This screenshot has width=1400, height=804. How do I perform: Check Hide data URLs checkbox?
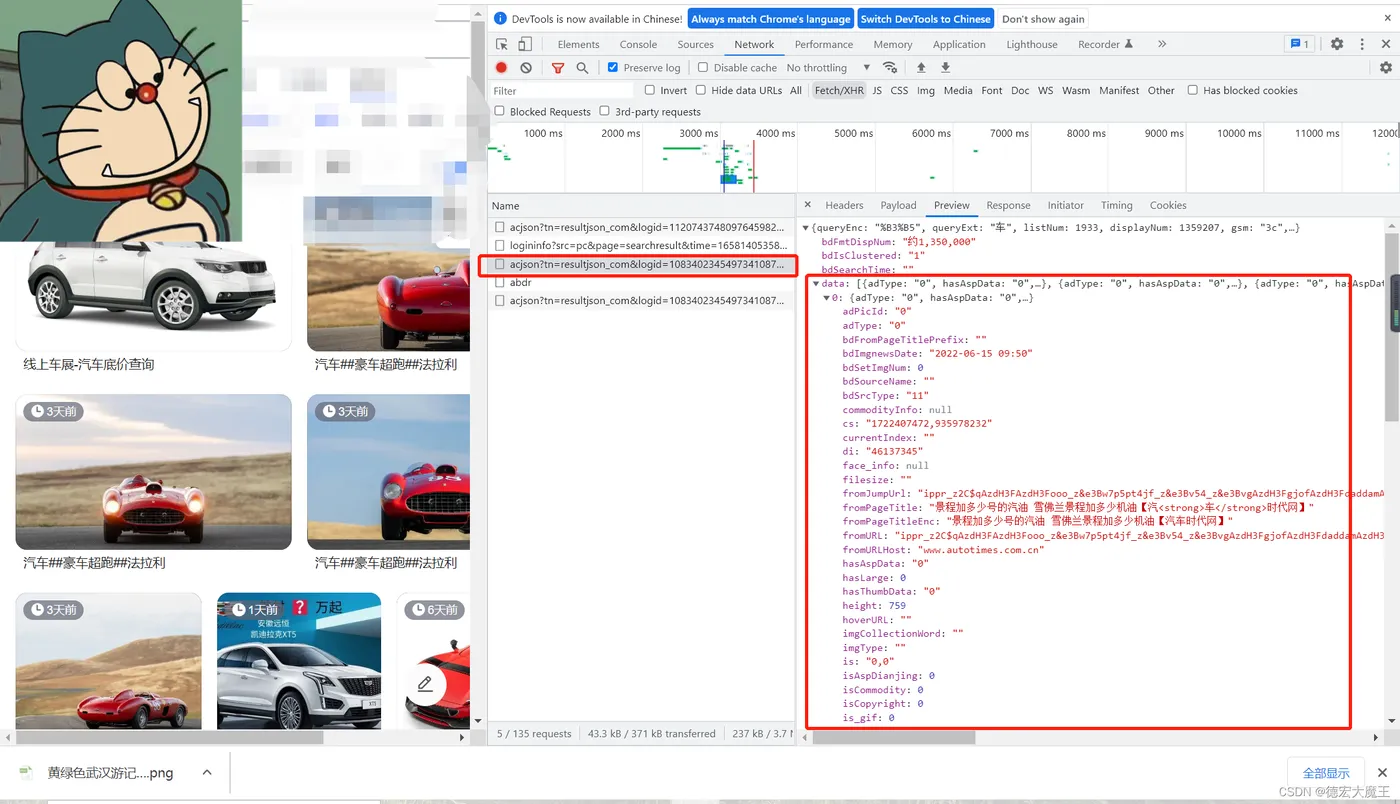[x=701, y=90]
